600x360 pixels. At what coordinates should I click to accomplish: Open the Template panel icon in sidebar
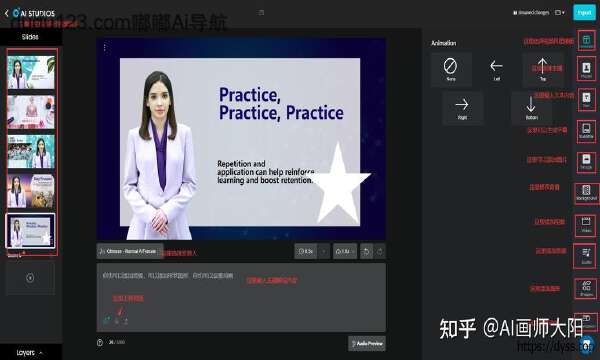(x=586, y=40)
